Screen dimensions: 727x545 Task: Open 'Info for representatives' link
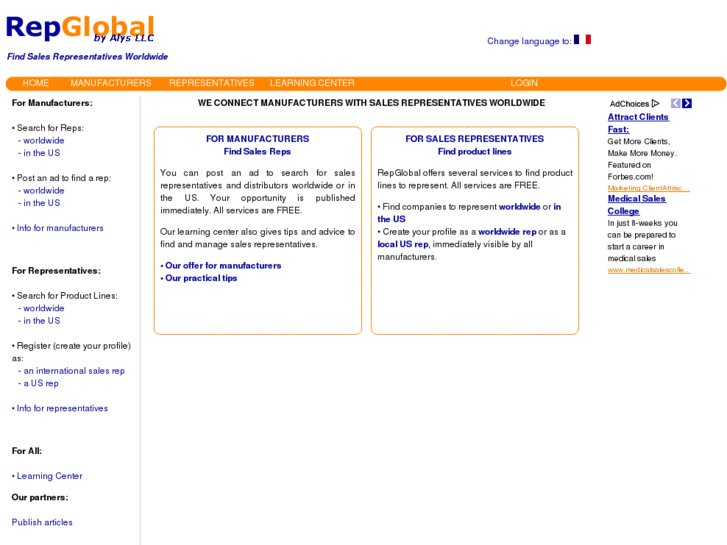point(62,409)
